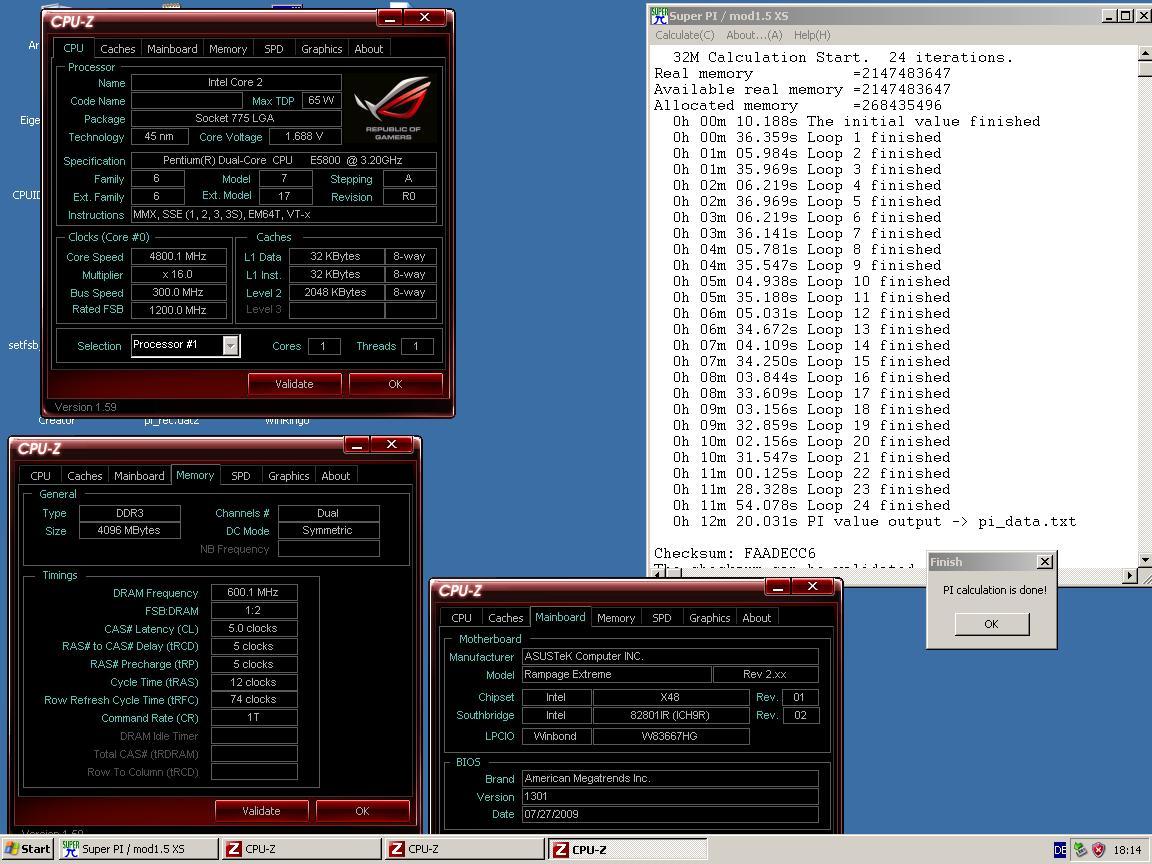This screenshot has width=1152, height=864.
Task: Open Caches tab in the Memory CPU-Z window
Action: click(x=84, y=475)
